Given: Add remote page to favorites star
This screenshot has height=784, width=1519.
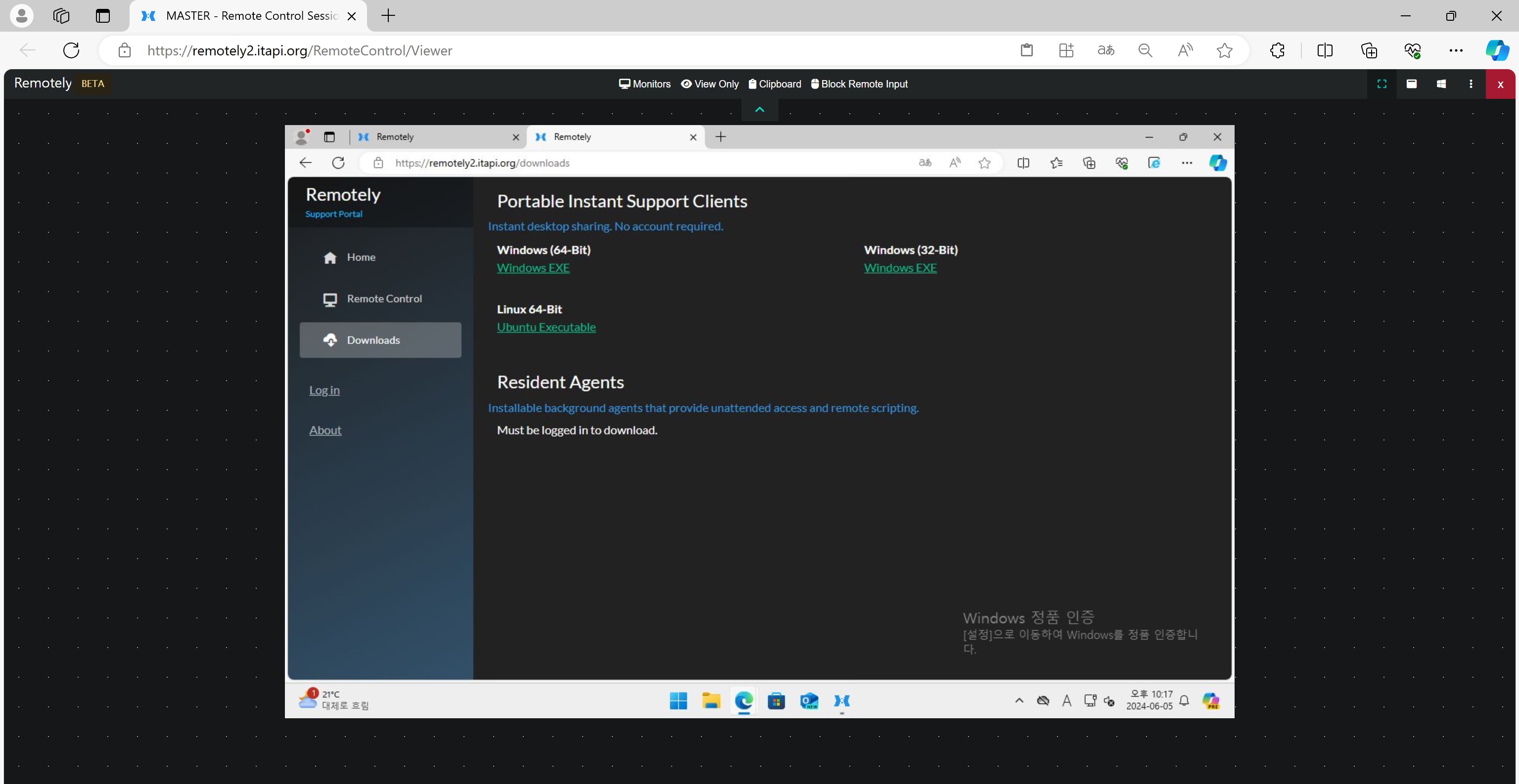Looking at the screenshot, I should [984, 163].
